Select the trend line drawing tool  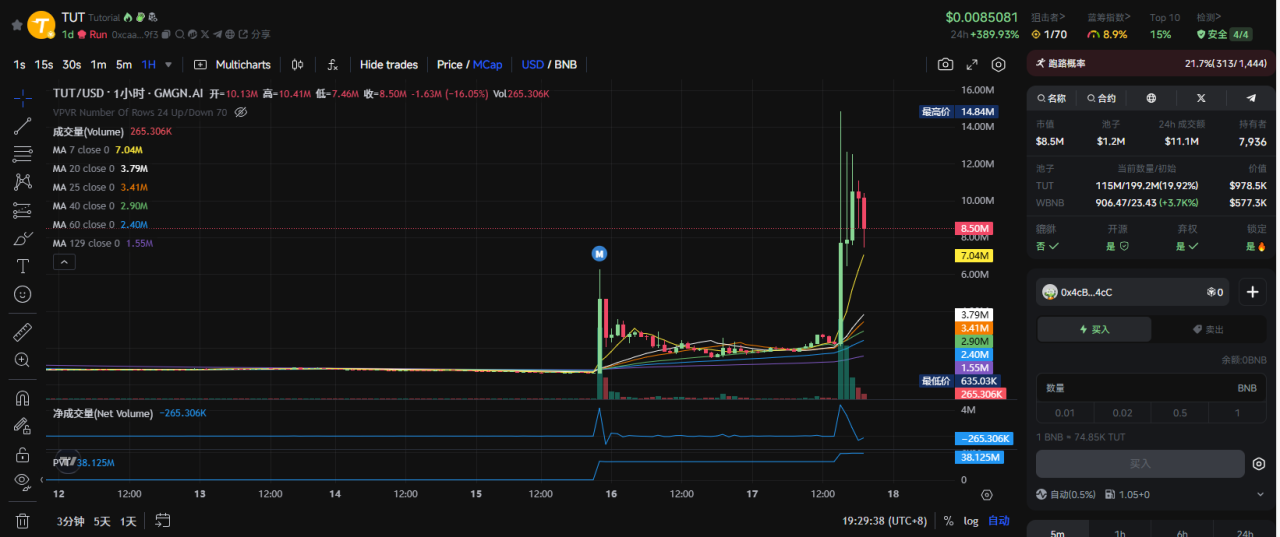[22, 126]
